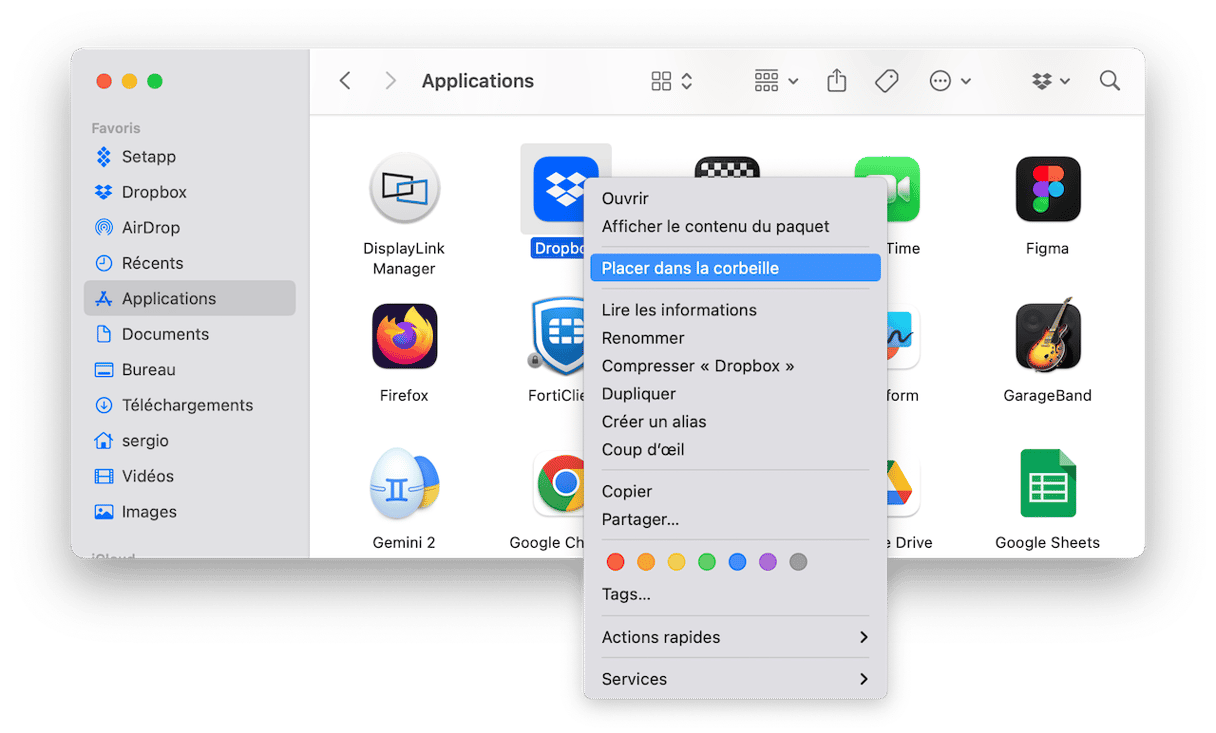Open the DisplayLink Manager app icon
This screenshot has height=733, width=1216.
pos(404,189)
